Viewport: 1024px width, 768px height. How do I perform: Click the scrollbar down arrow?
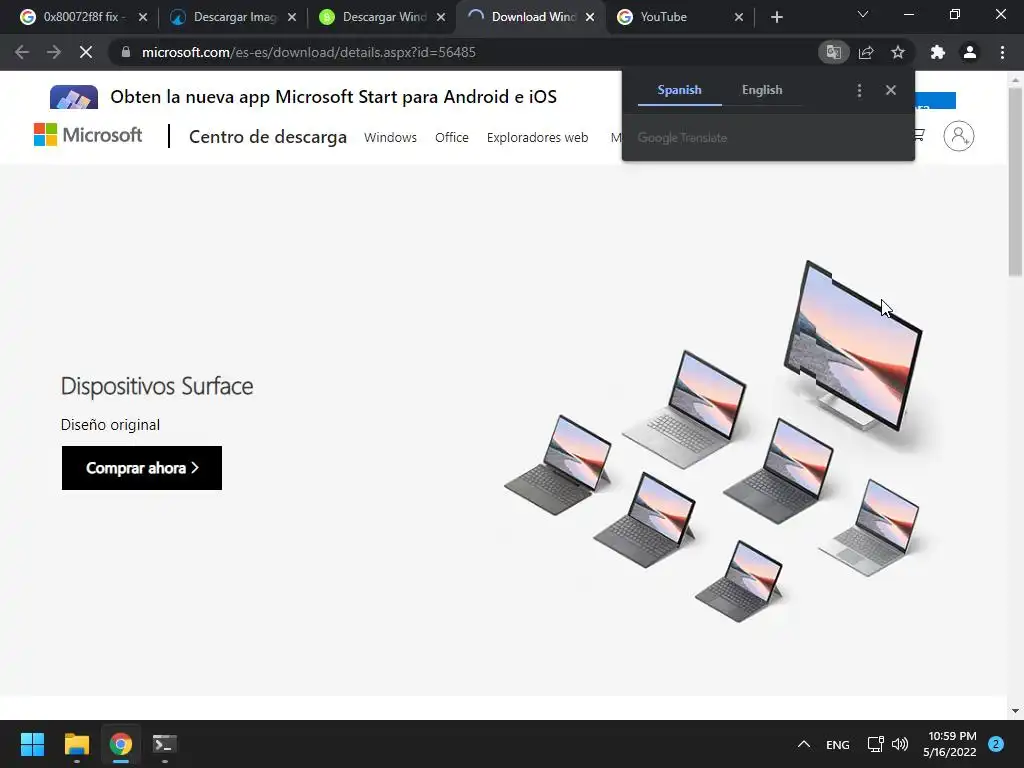[x=1015, y=711]
